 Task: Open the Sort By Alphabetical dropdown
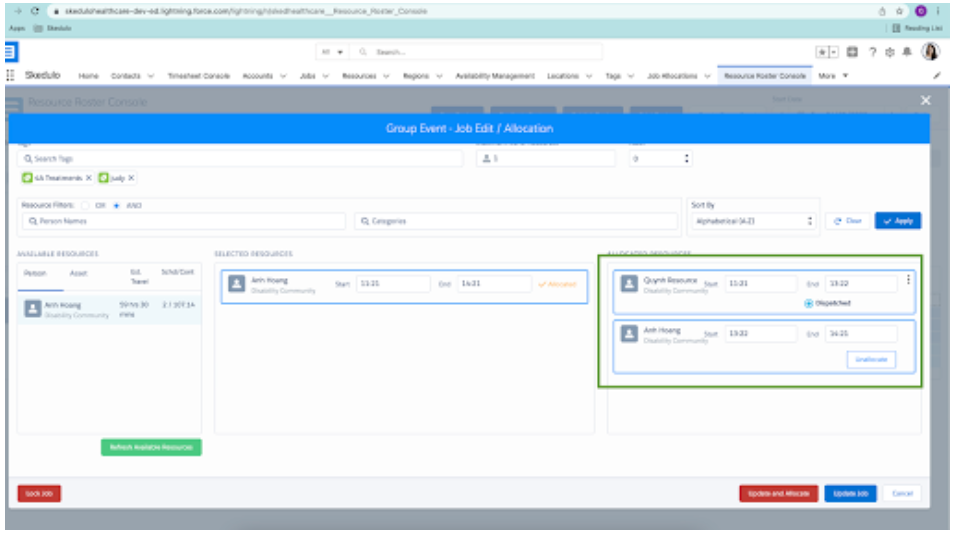pyautogui.click(x=752, y=221)
